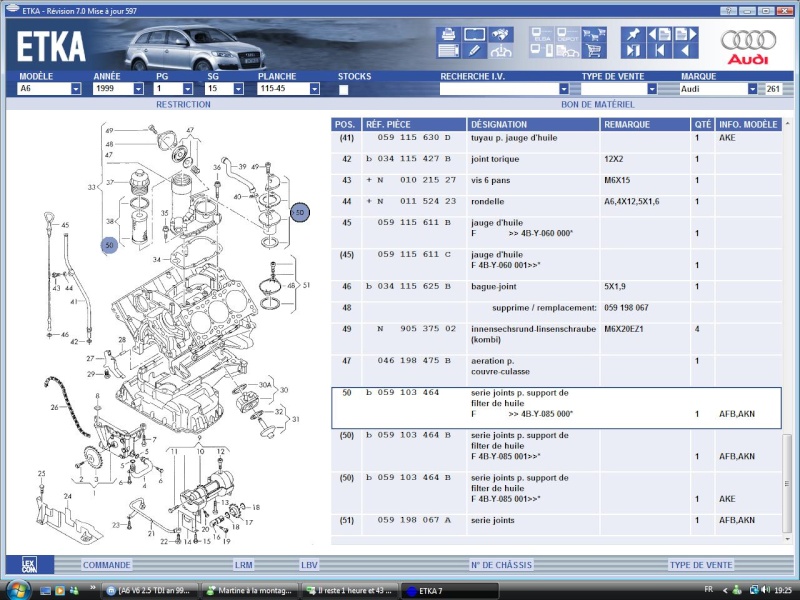Click the document and car icon

tap(567, 51)
